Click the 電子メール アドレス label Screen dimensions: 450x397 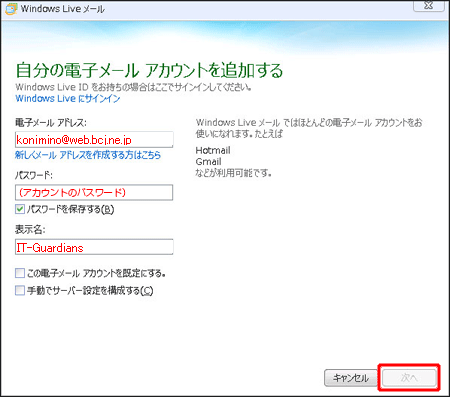51,123
